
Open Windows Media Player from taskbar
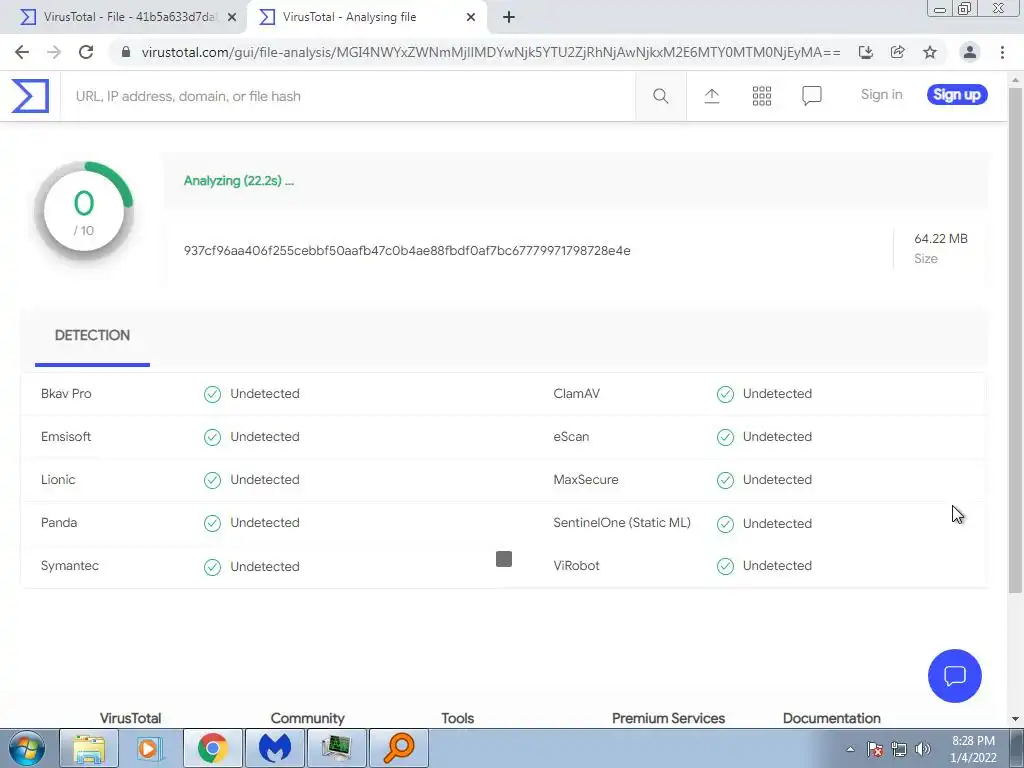tap(150, 748)
